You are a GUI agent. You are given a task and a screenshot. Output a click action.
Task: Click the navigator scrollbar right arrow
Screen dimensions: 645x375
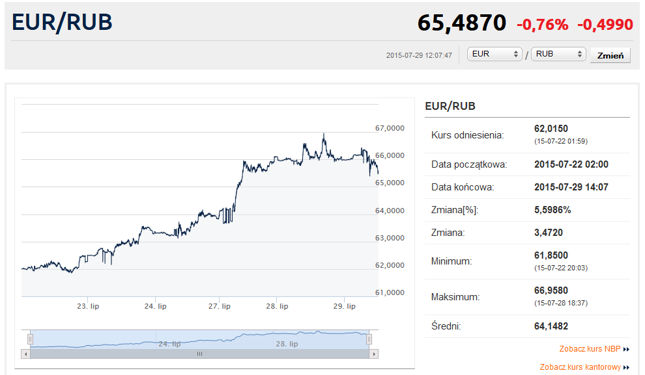point(374,354)
